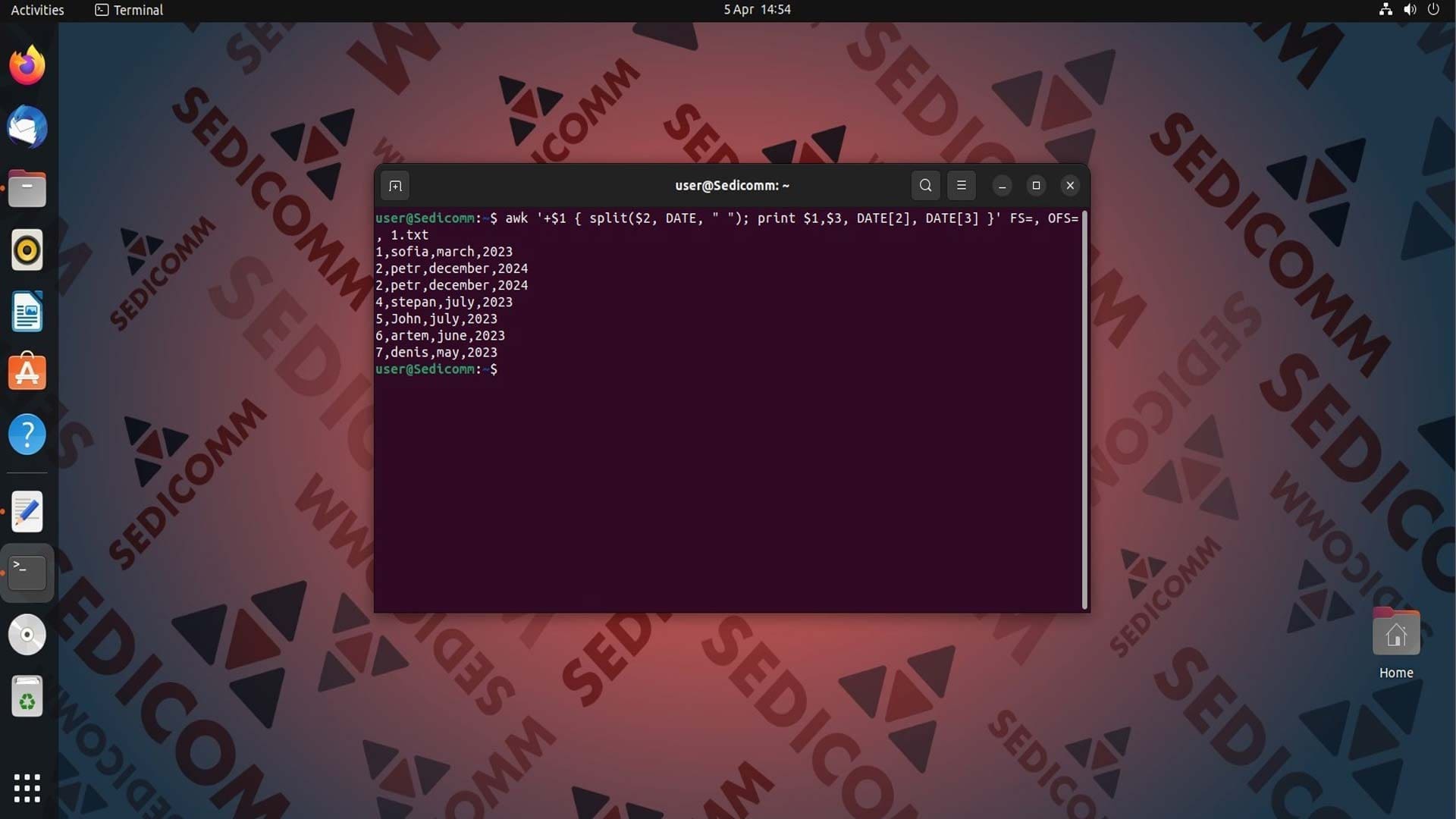
Task: Open the Files manager in dock
Action: tap(27, 189)
